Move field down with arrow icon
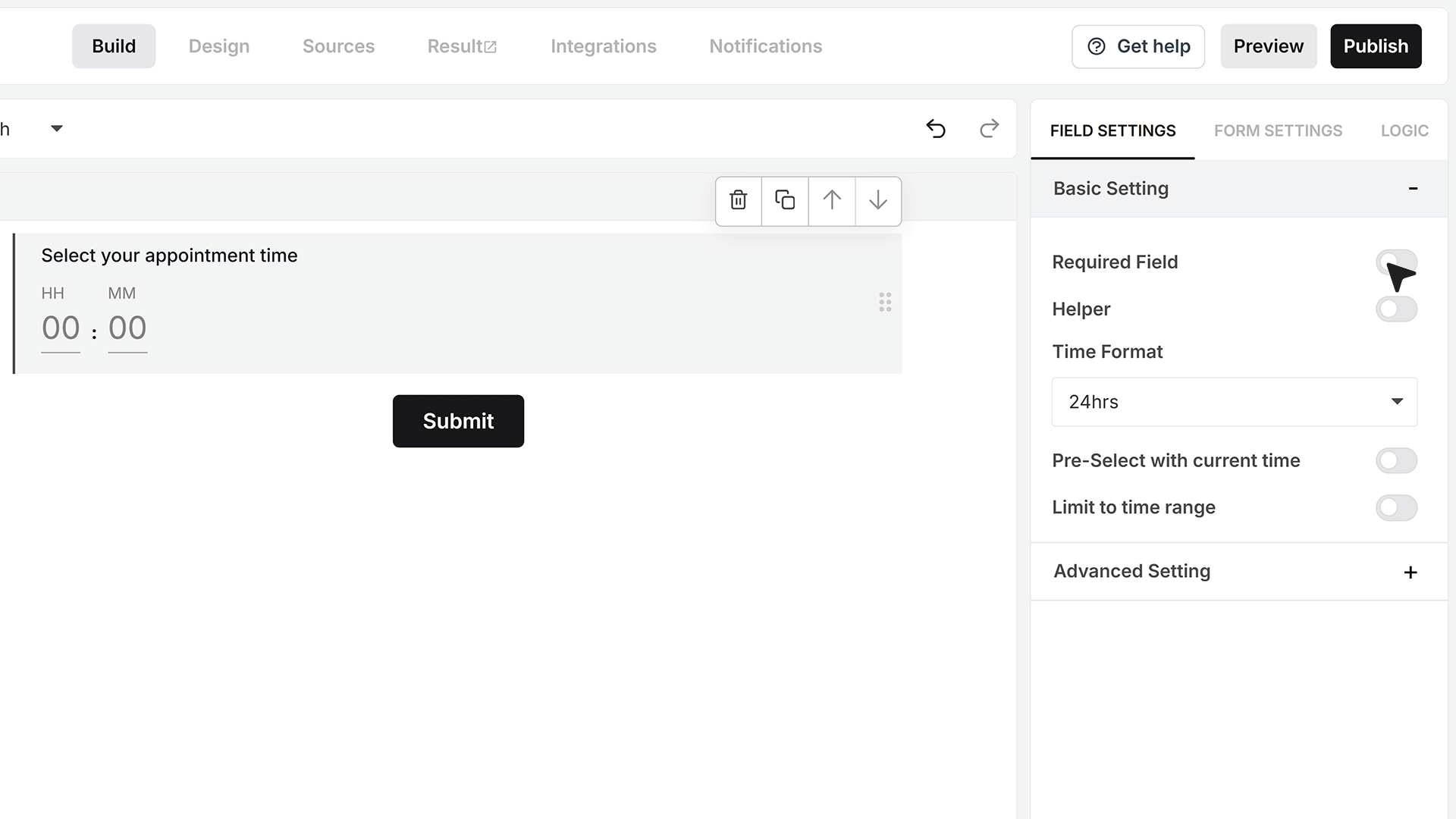The height and width of the screenshot is (819, 1456). click(x=878, y=200)
